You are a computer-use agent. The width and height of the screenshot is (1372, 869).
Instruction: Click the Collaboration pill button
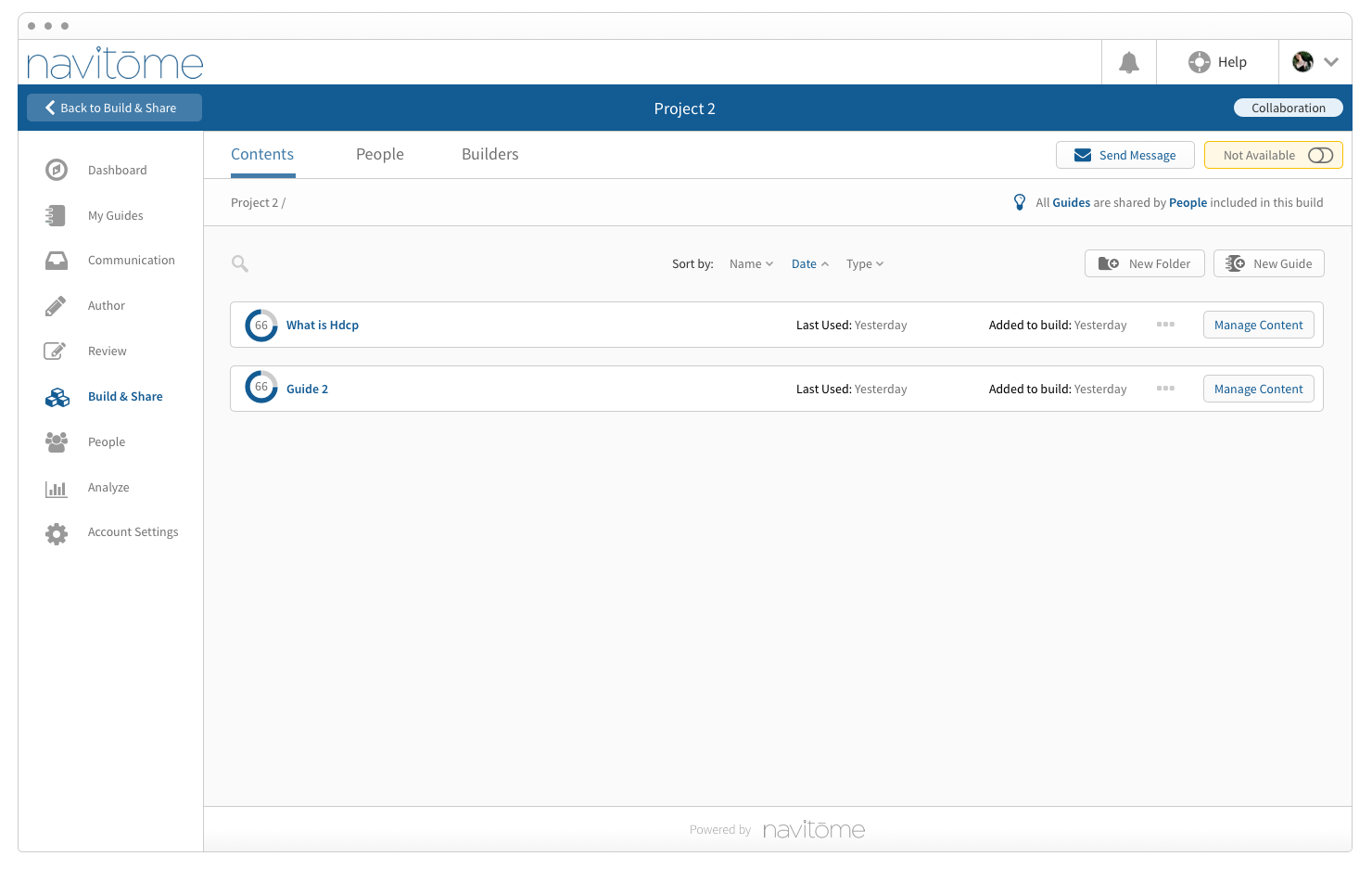(x=1288, y=108)
